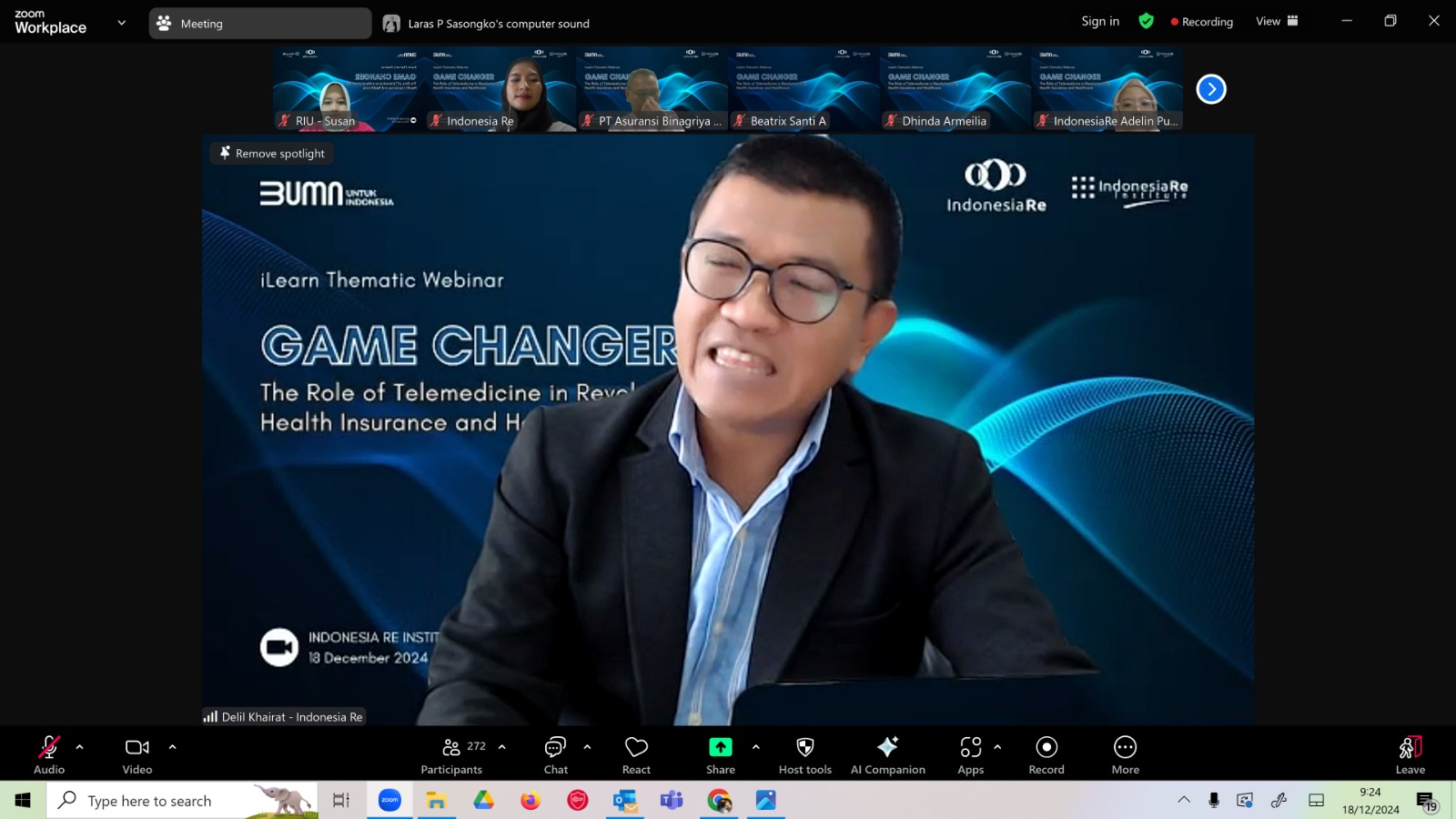The image size is (1456, 819).
Task: Expand the video options arrow
Action: point(172,747)
